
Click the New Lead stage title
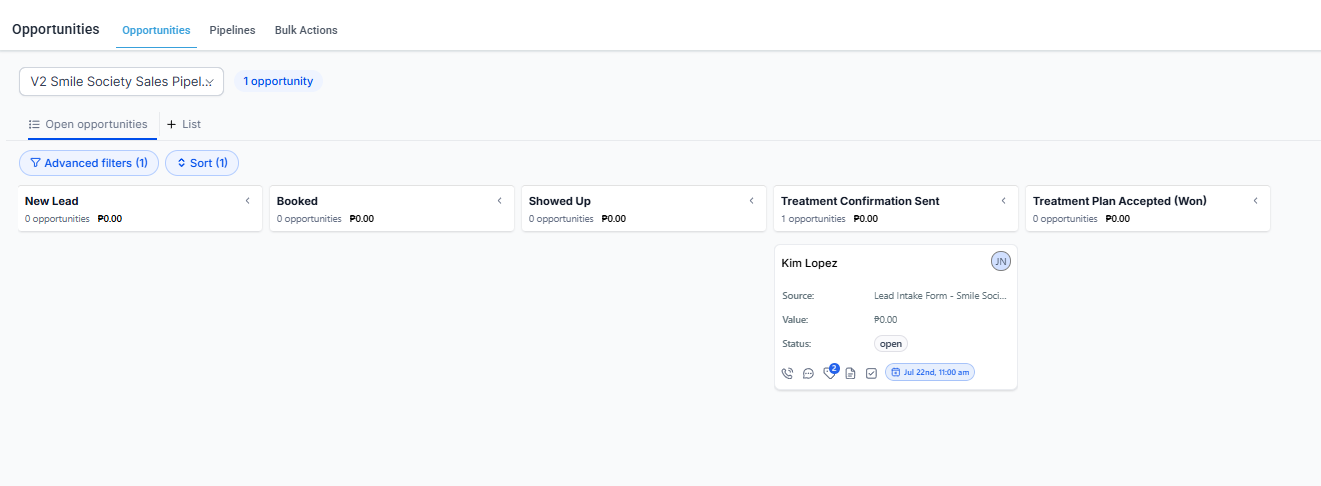52,201
